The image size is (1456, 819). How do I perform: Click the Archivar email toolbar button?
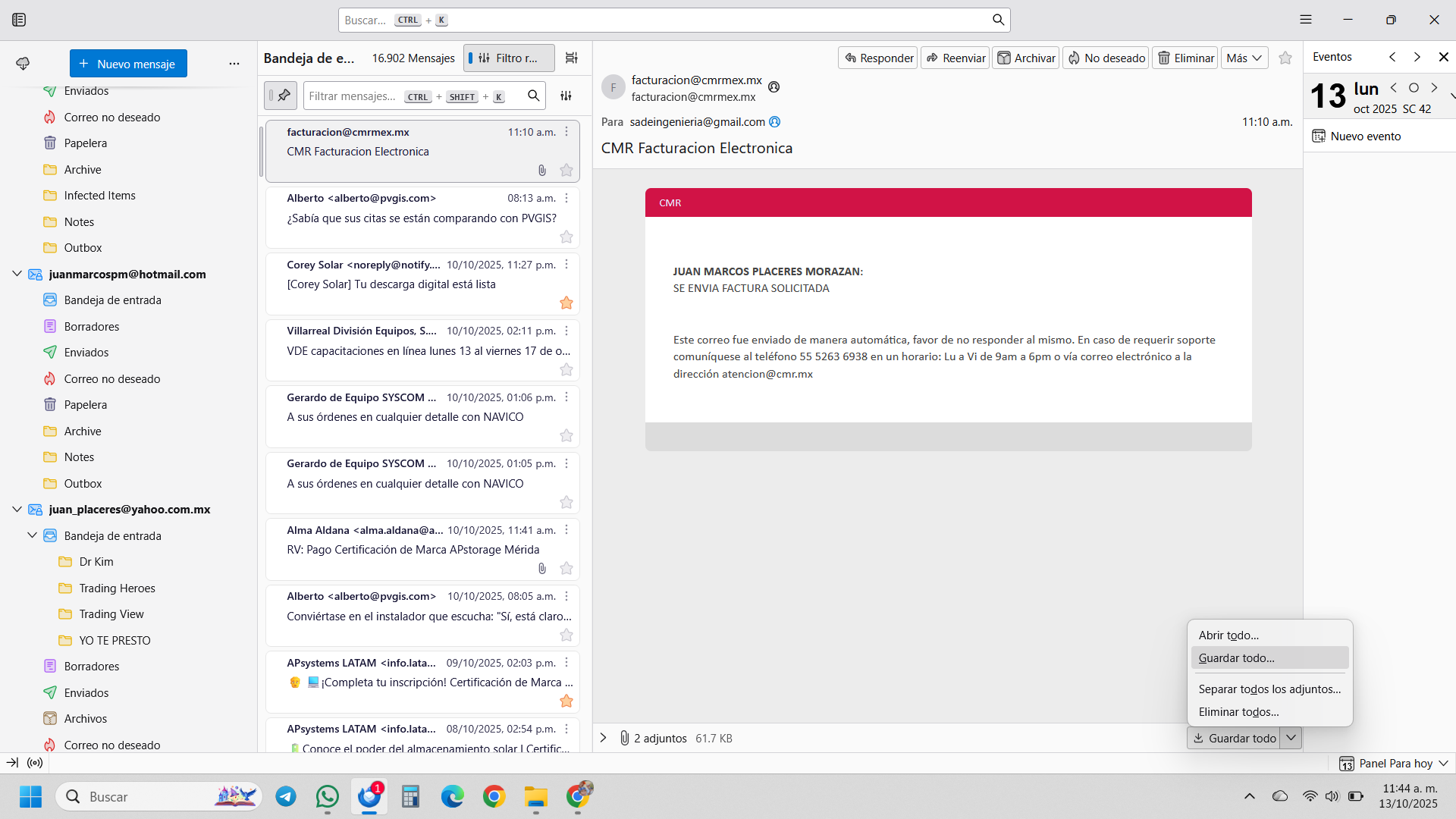pos(1026,58)
